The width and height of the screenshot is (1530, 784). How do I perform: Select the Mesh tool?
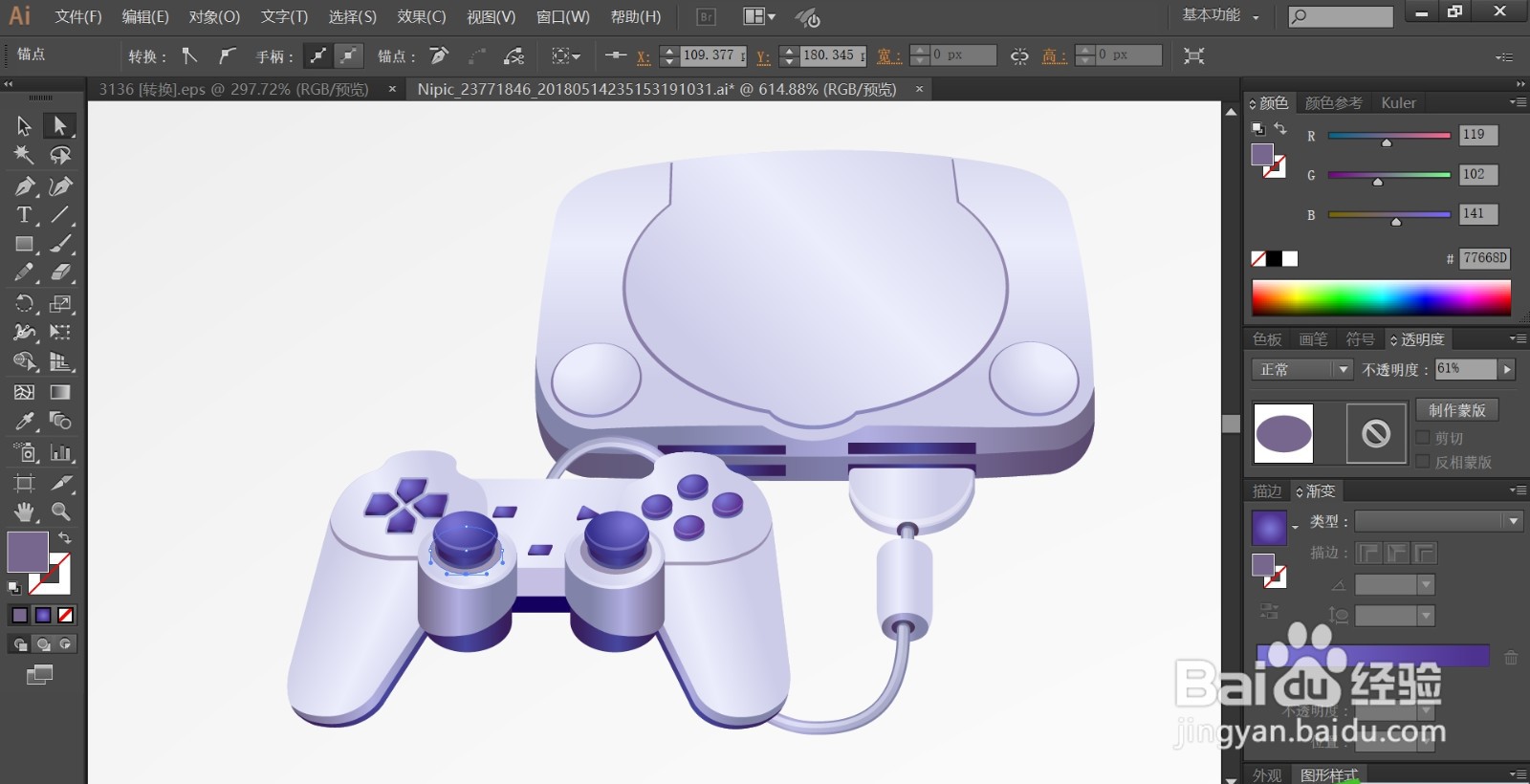click(24, 392)
